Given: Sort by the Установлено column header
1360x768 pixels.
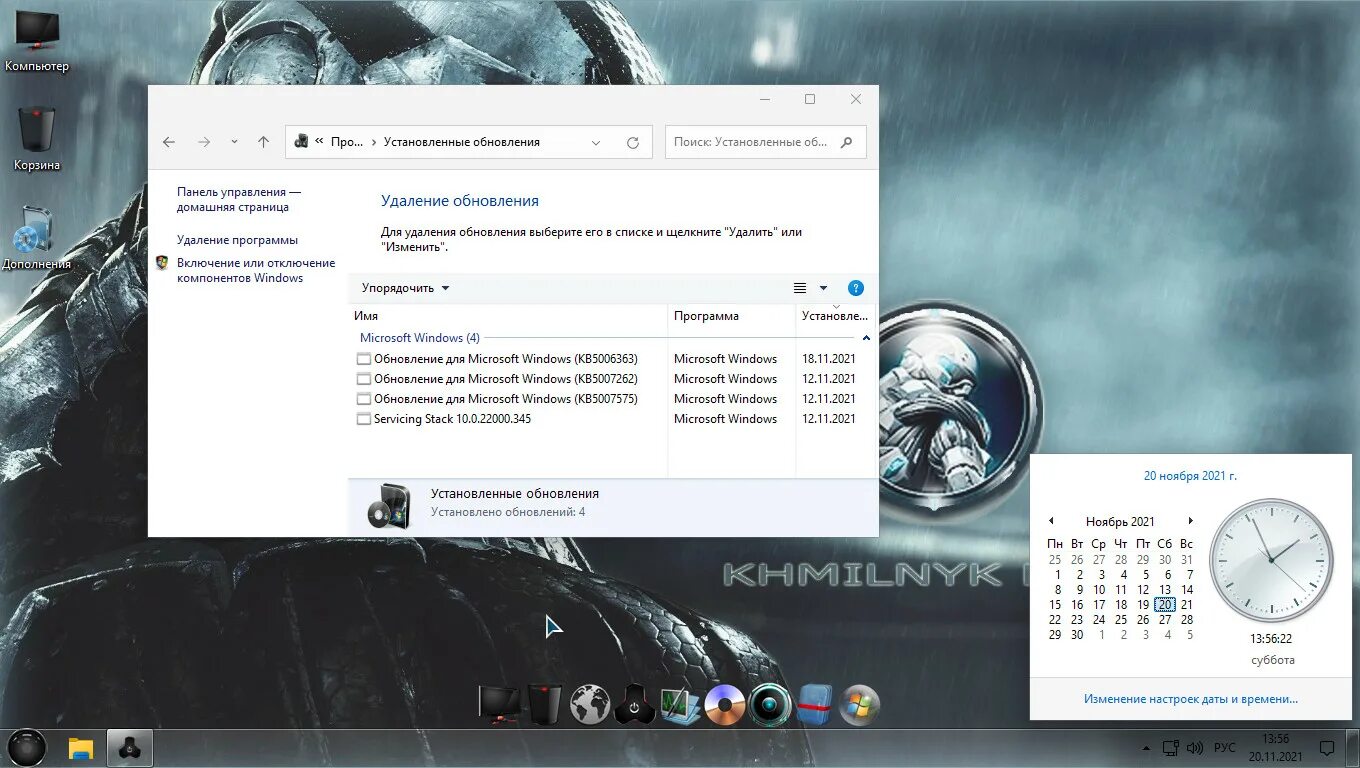Looking at the screenshot, I should pos(835,316).
